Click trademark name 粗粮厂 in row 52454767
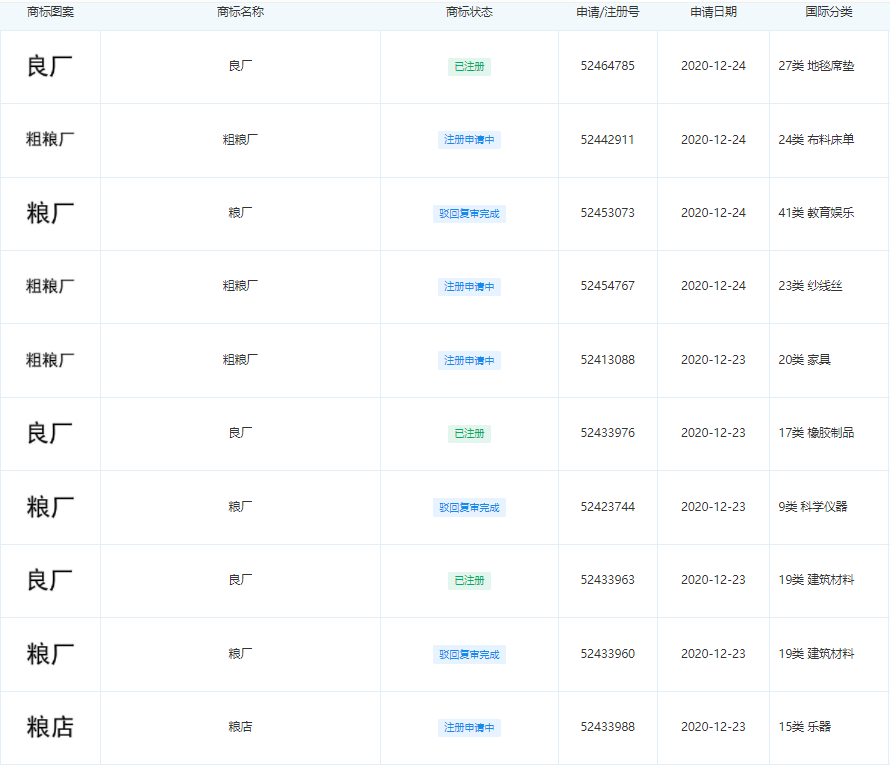 coord(240,286)
